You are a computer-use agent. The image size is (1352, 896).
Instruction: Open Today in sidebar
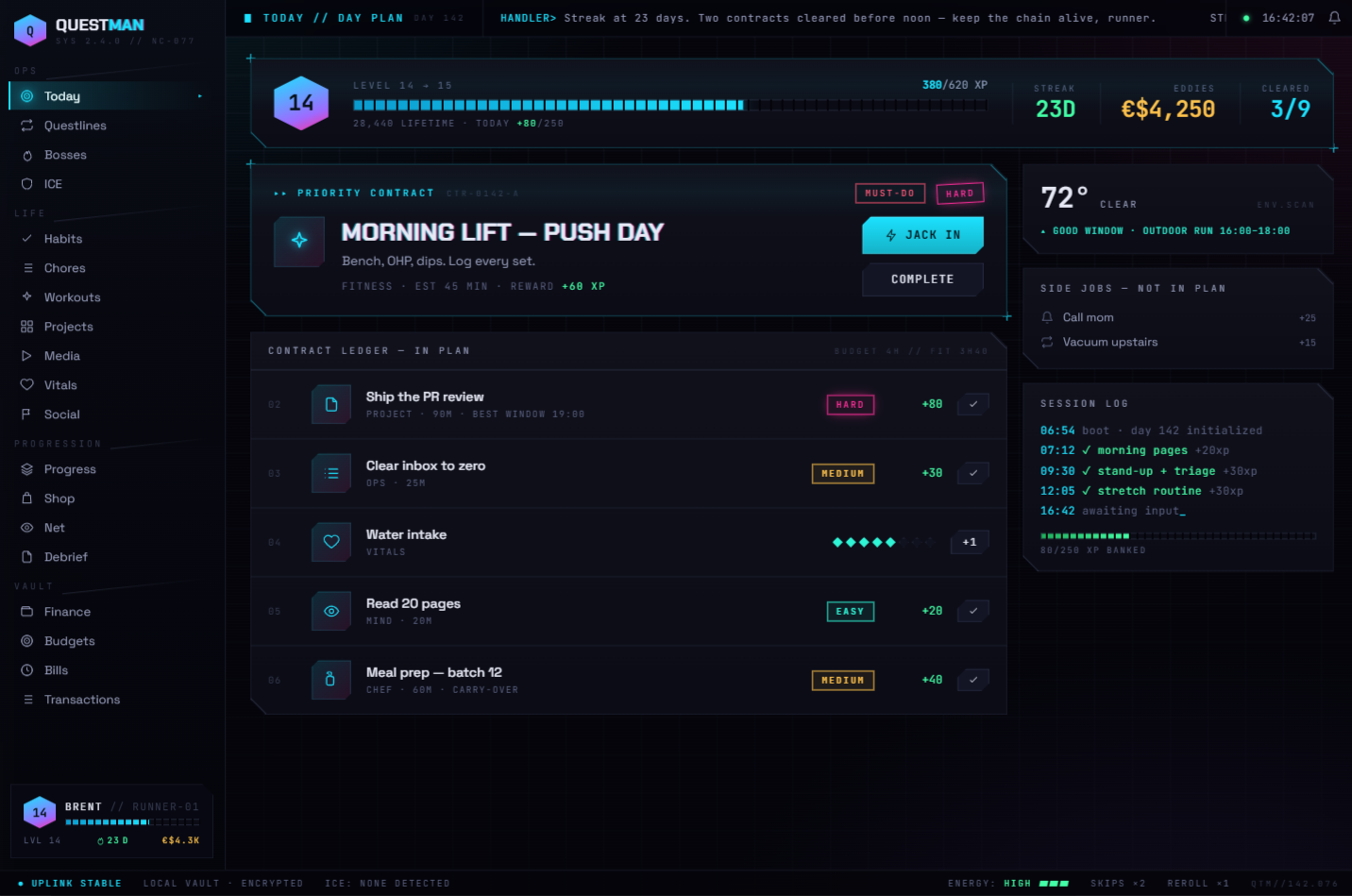click(112, 96)
